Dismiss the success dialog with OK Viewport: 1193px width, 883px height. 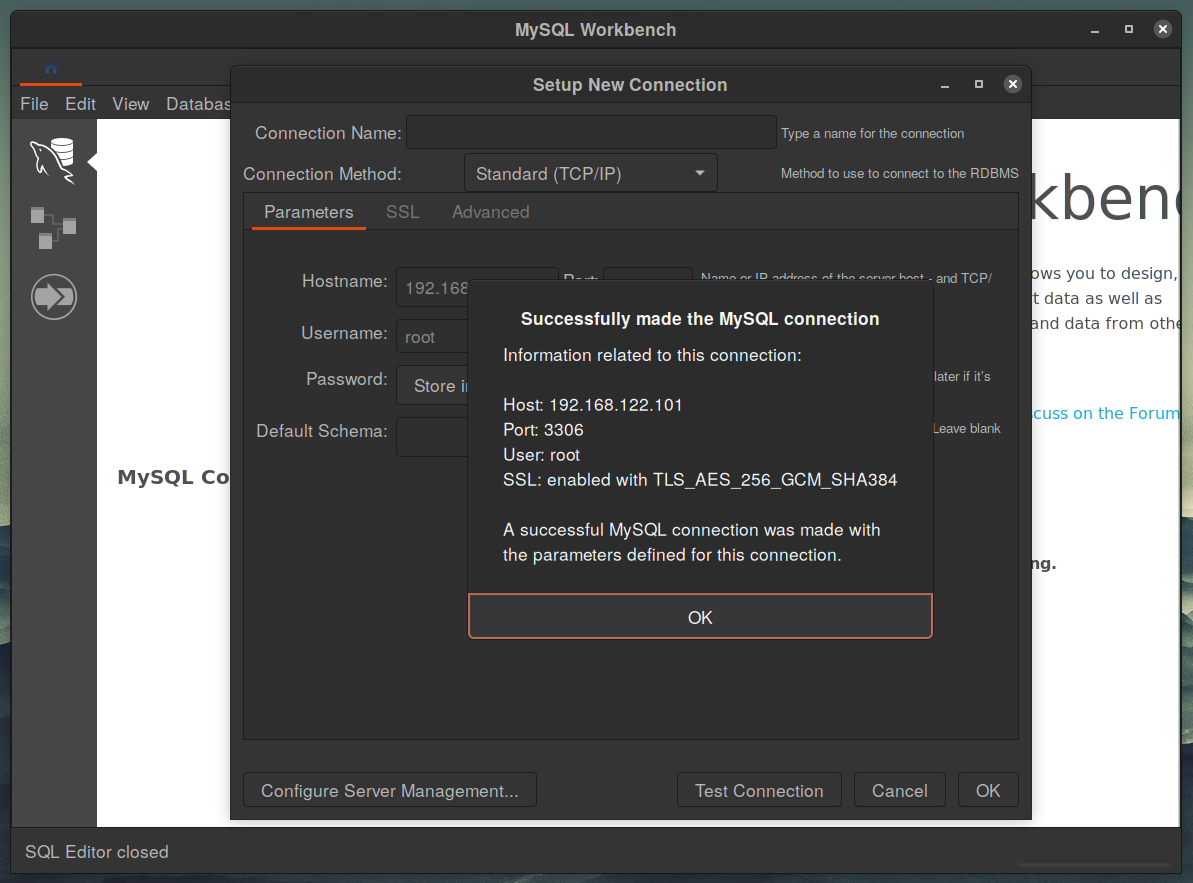click(x=699, y=616)
